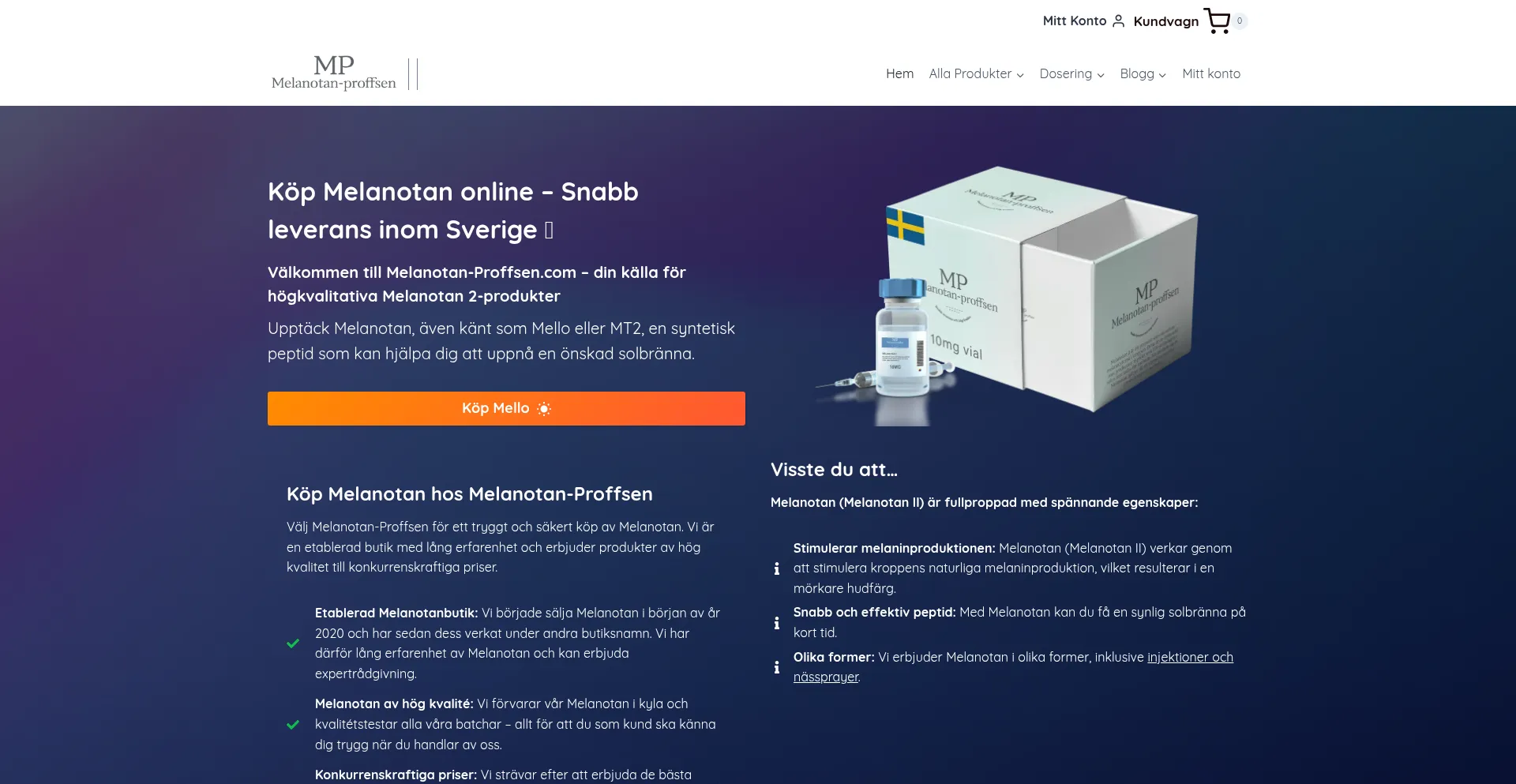Click the orange Köp Mello button
Viewport: 1516px width, 784px height.
click(x=506, y=408)
